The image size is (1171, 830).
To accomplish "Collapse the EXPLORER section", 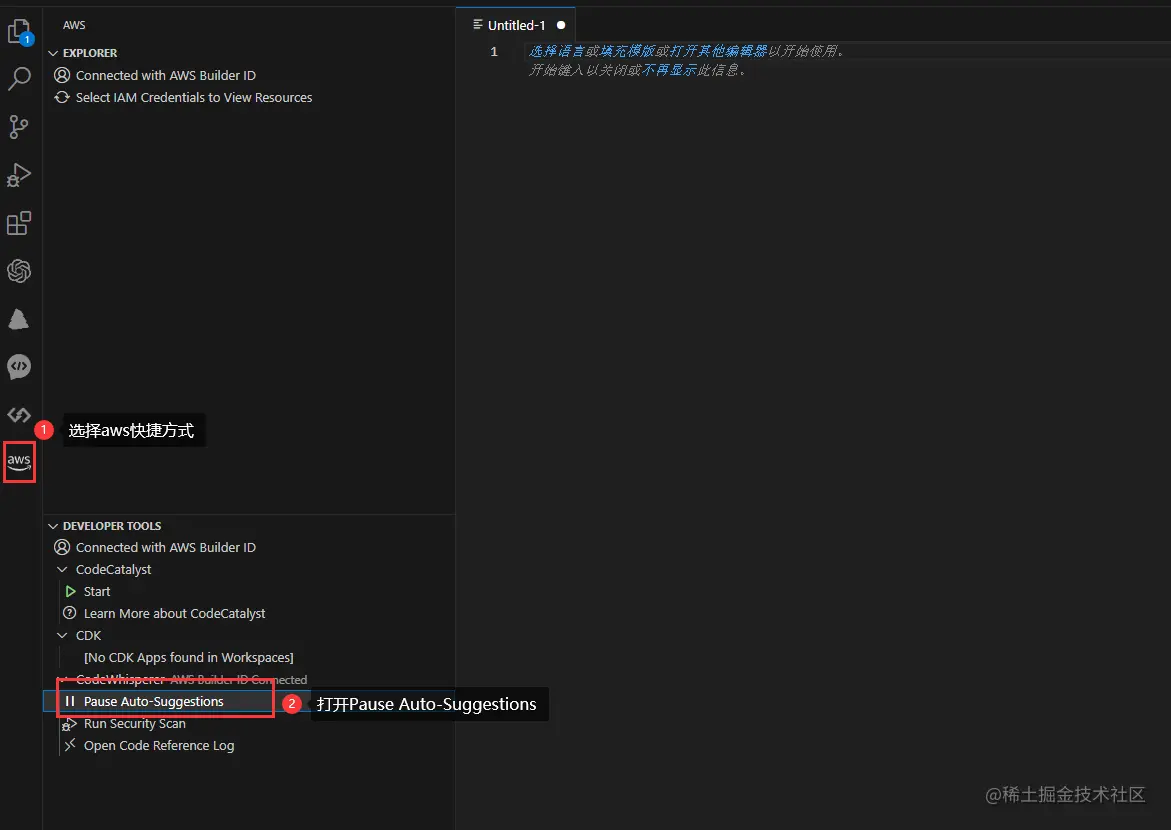I will click(53, 53).
